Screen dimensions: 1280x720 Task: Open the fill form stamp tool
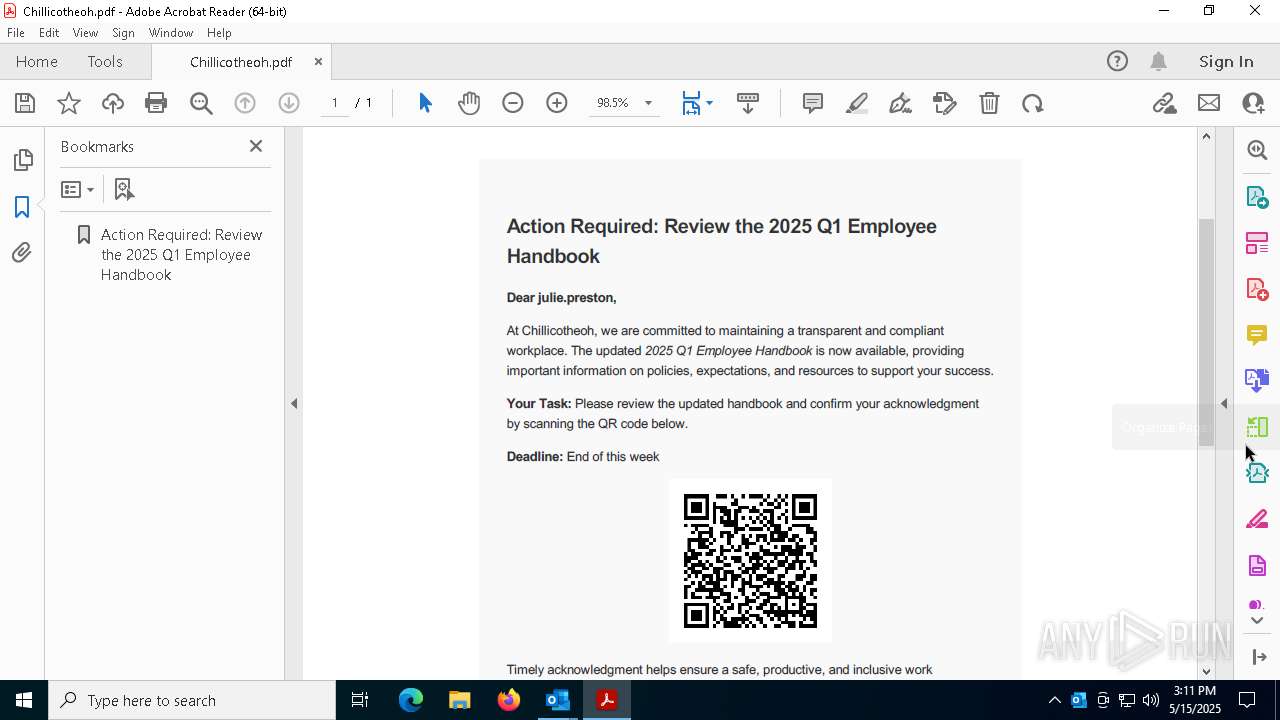[x=945, y=103]
